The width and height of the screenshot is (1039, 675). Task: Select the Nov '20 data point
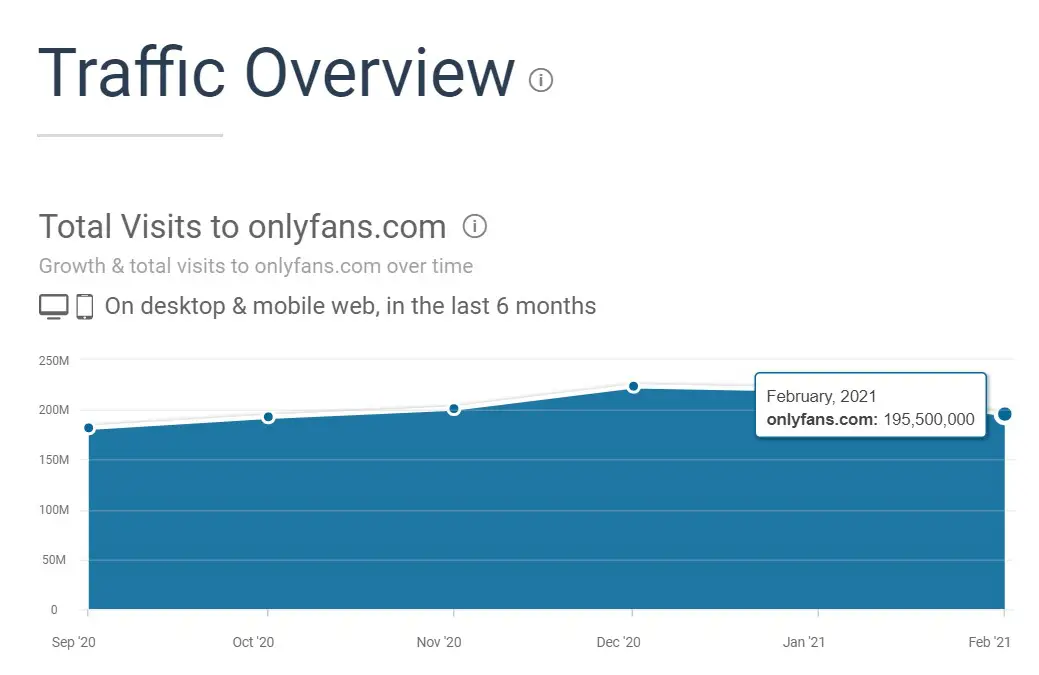(x=454, y=409)
